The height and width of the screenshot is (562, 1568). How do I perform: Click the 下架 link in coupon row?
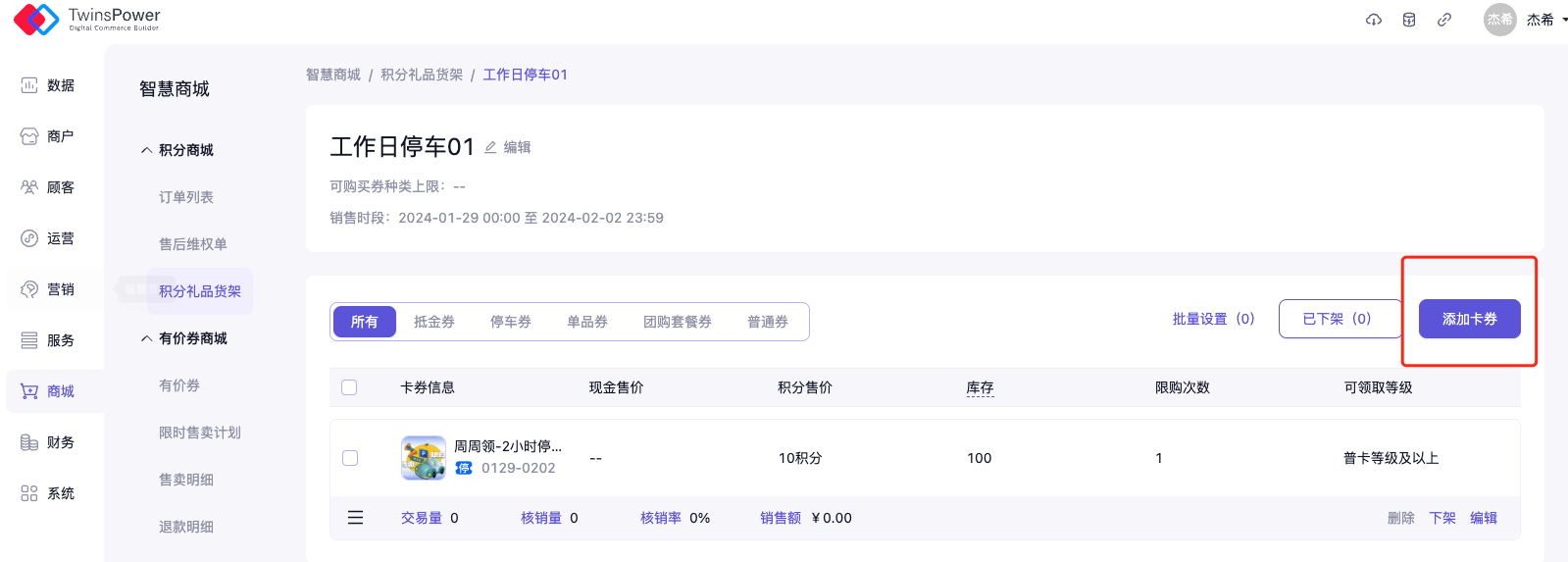1442,518
